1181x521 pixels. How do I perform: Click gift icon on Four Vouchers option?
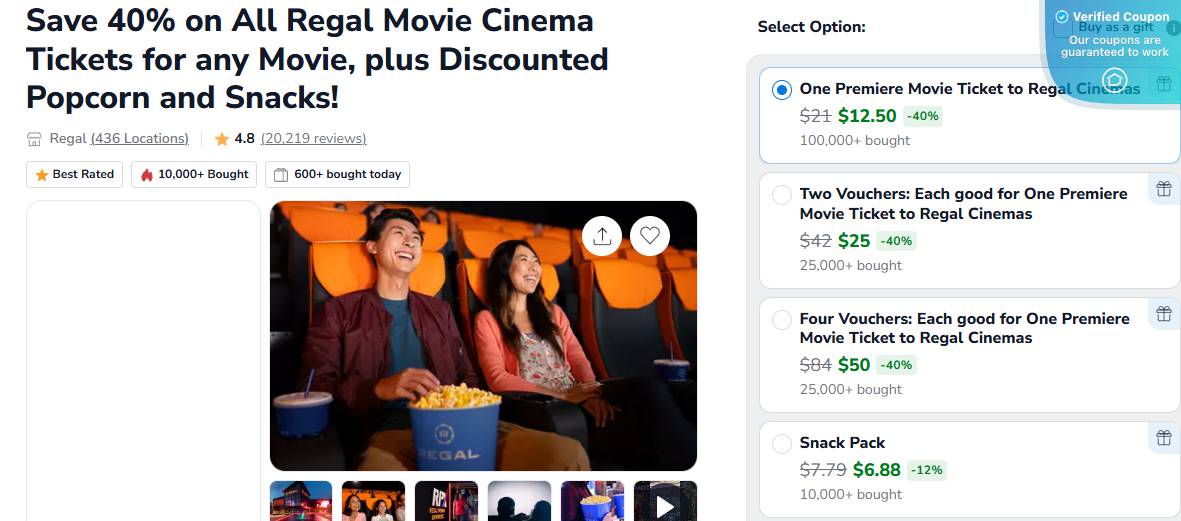[1163, 314]
